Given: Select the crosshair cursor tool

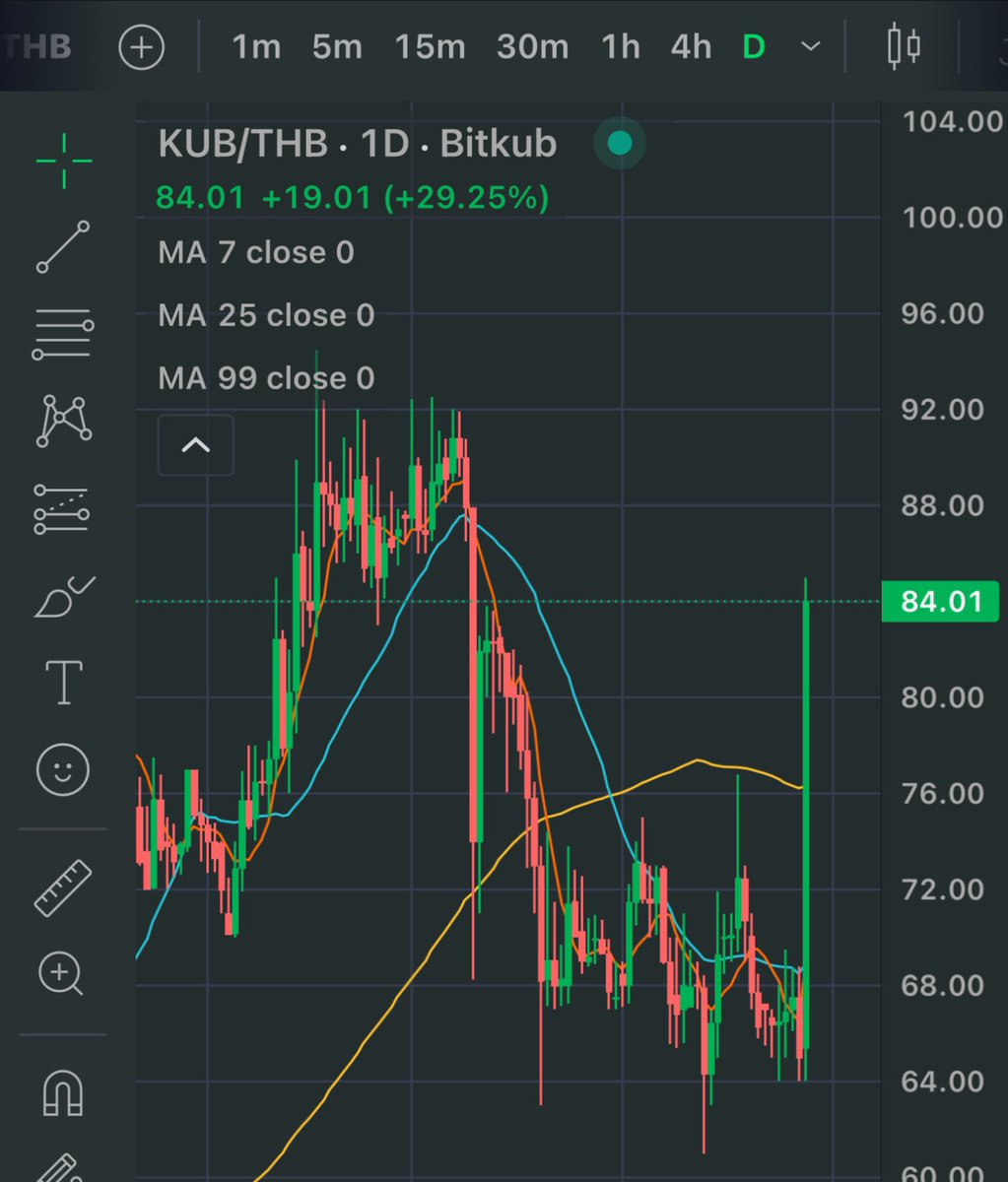Looking at the screenshot, I should point(64,160).
